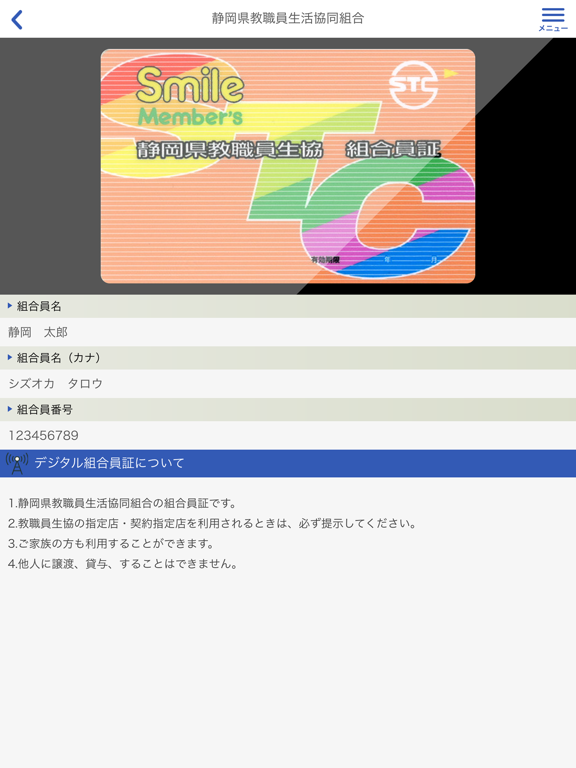Tap the antenna icon in blue bar
The width and height of the screenshot is (576, 768).
click(17, 463)
